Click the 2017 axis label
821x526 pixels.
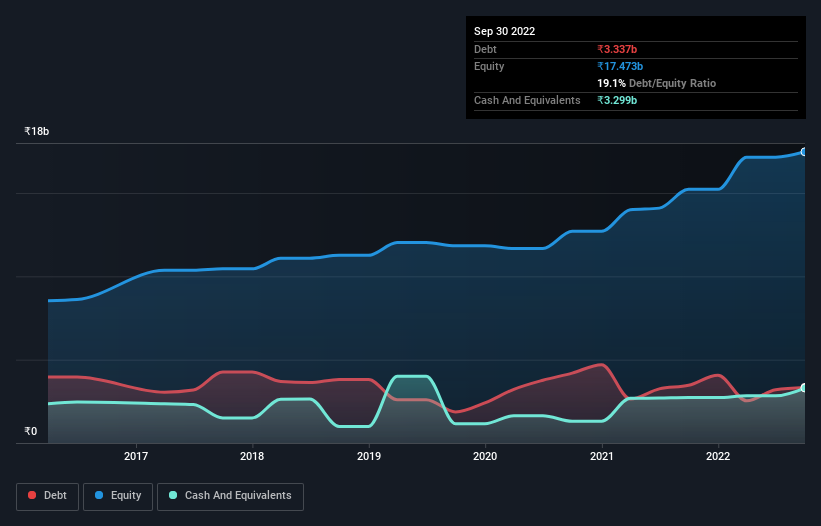(x=136, y=456)
